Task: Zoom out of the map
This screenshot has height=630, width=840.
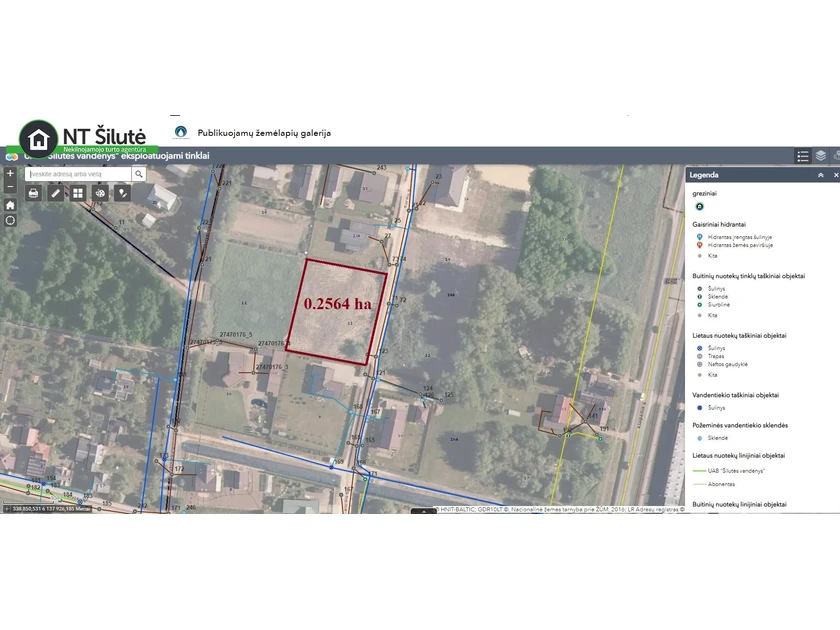Action: point(10,186)
